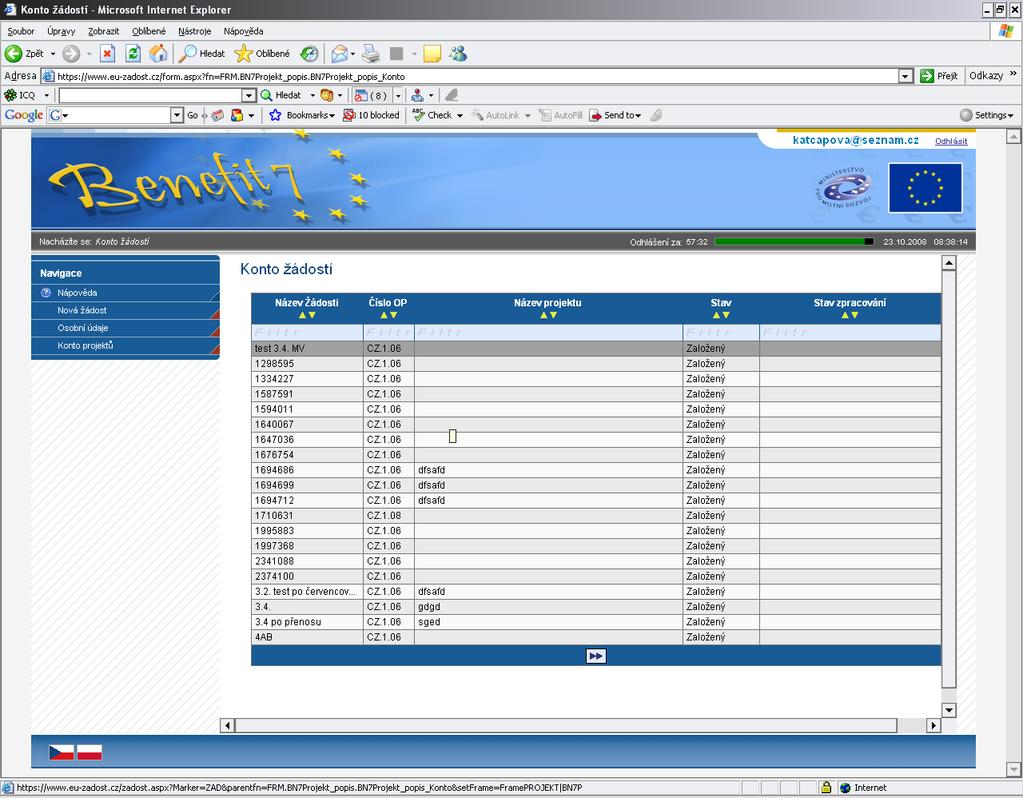Expand the address bar dropdown
Image resolution: width=1023 pixels, height=798 pixels.
[905, 76]
